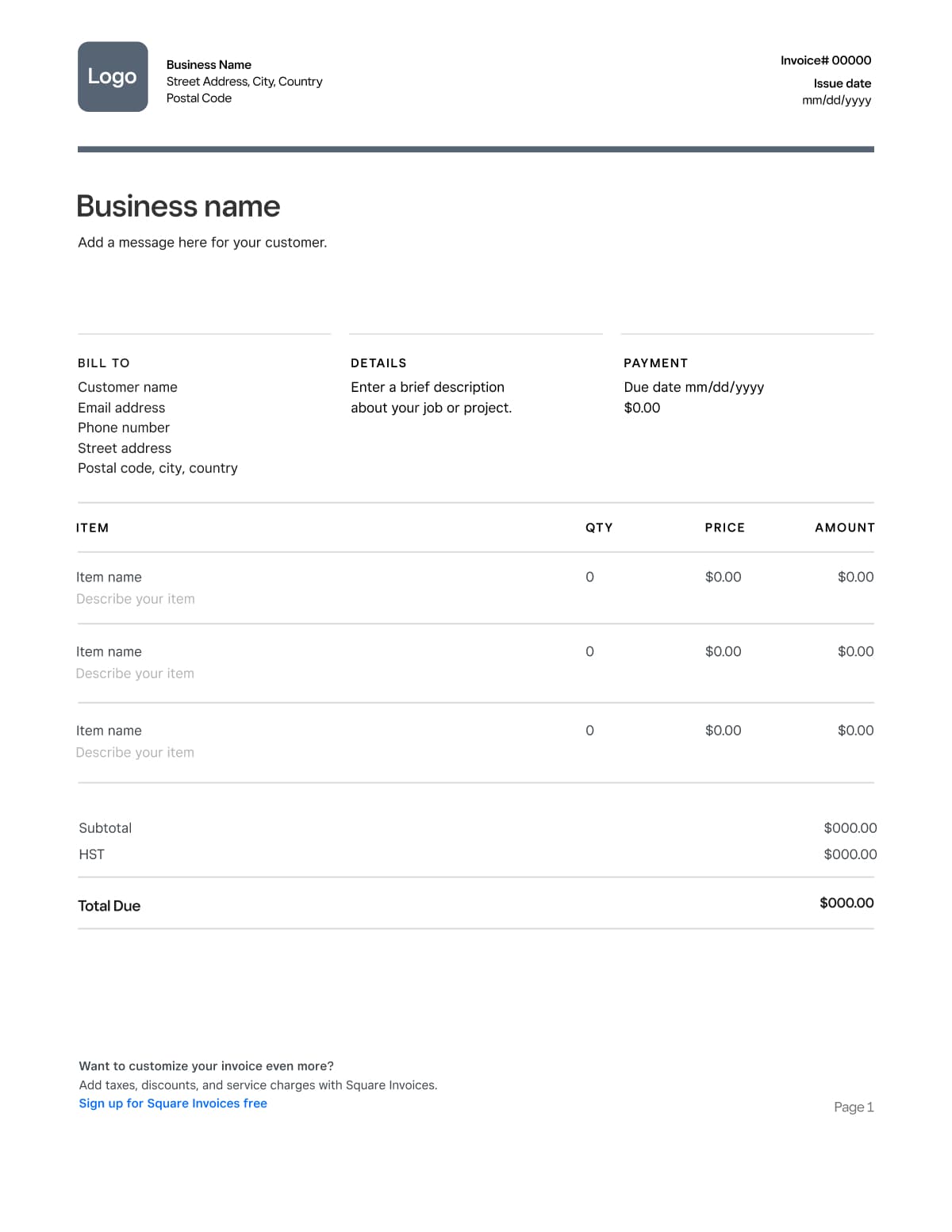Click the Invoice# 00000 number
952x1232 pixels.
[825, 60]
